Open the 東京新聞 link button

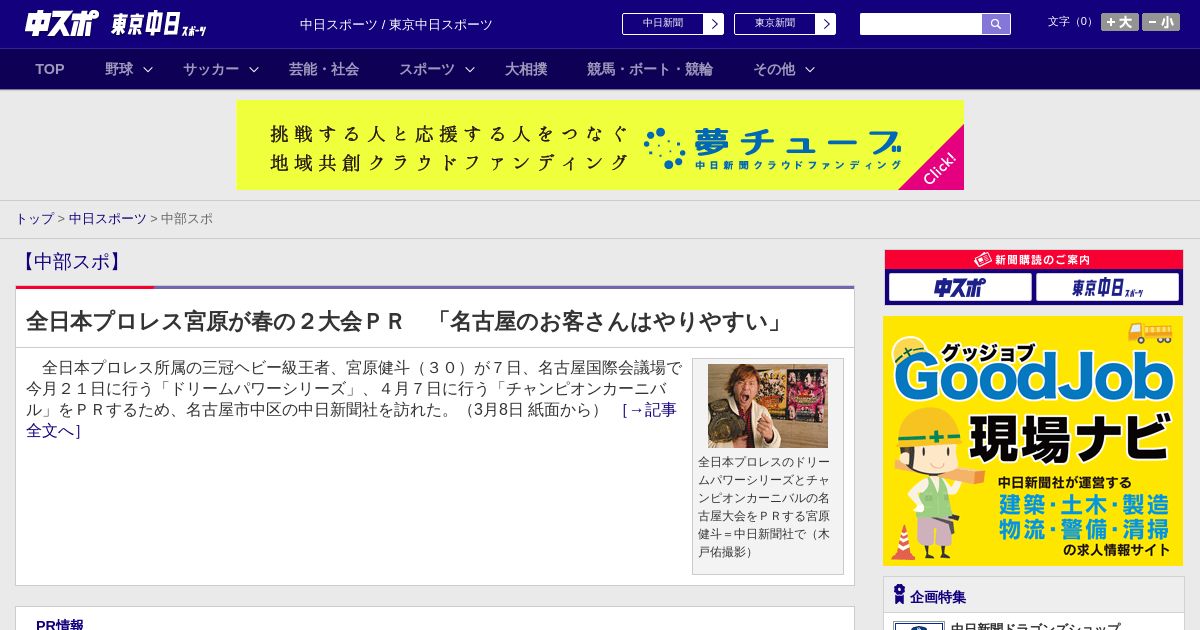click(x=775, y=24)
